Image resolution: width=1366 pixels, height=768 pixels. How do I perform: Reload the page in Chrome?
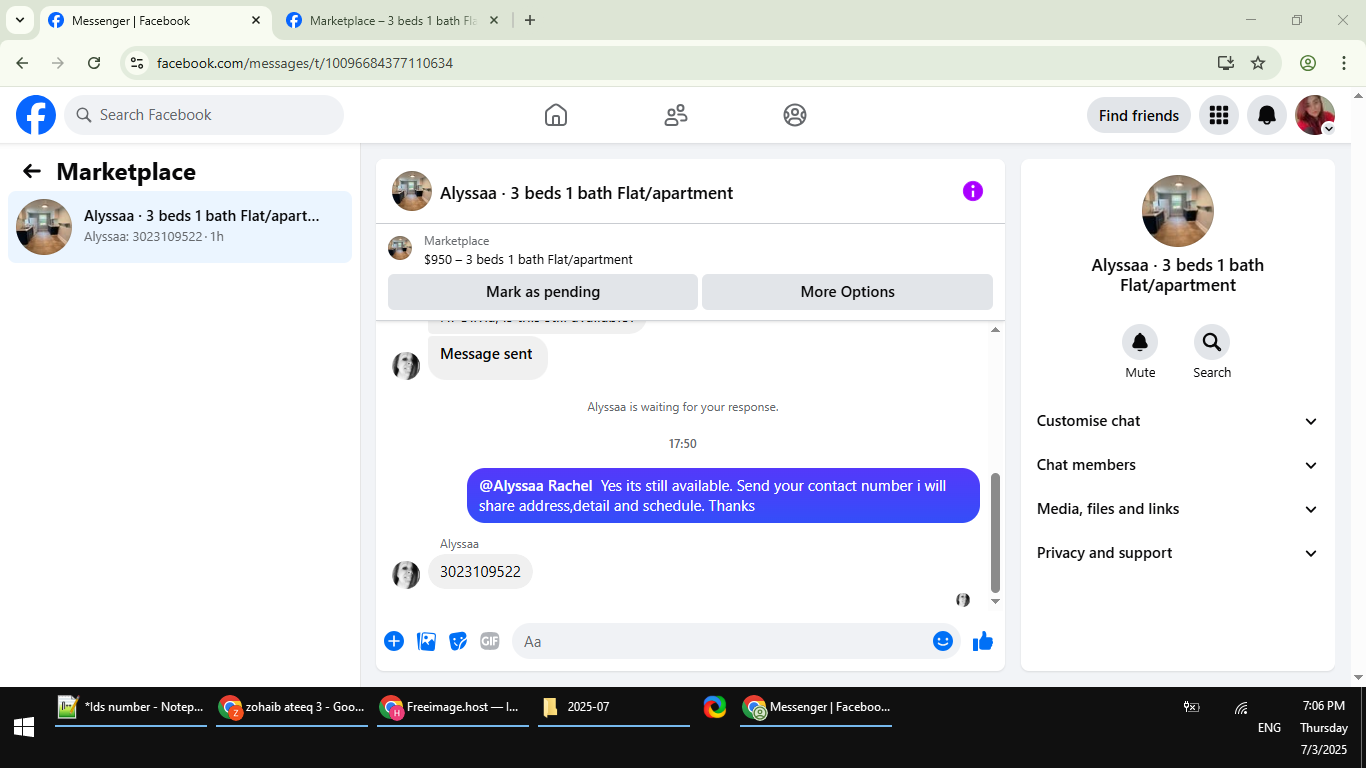pyautogui.click(x=94, y=63)
